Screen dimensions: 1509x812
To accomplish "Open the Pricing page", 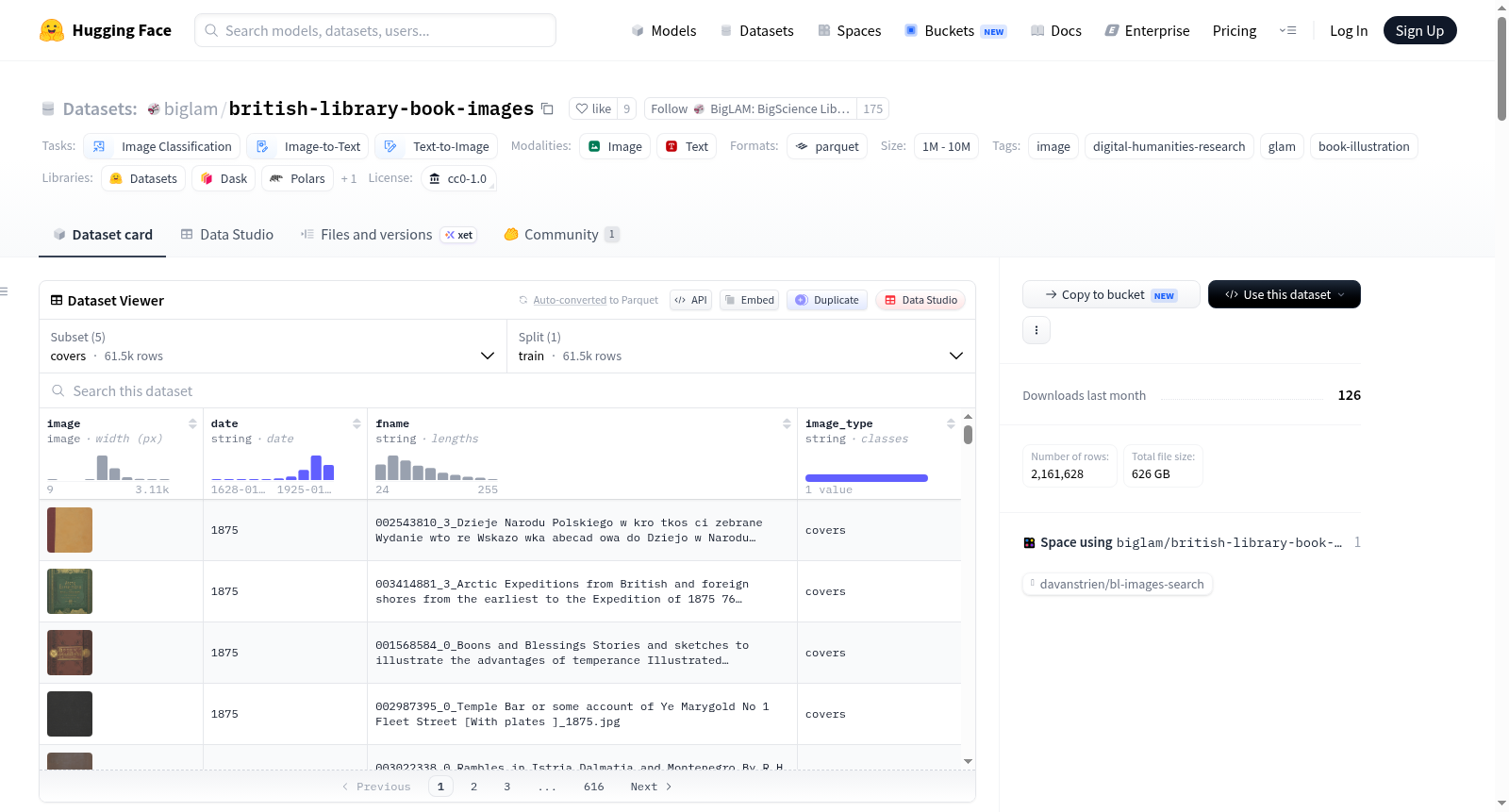I will pos(1235,31).
